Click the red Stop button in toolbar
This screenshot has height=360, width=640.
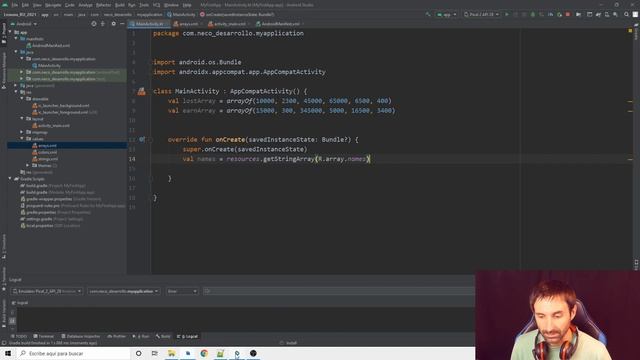568,14
